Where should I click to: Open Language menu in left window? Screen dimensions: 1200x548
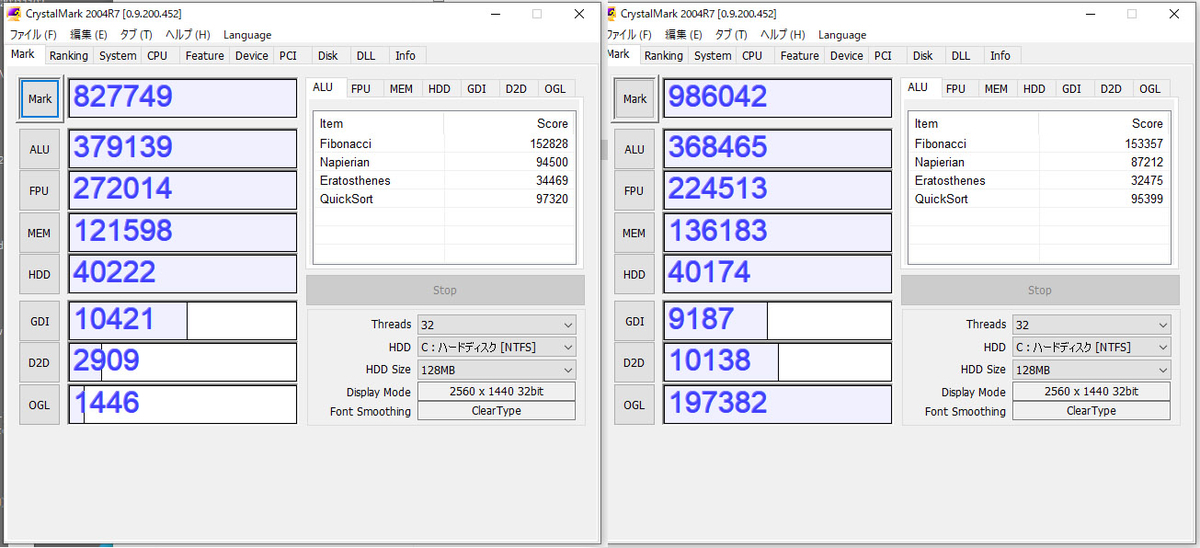247,35
